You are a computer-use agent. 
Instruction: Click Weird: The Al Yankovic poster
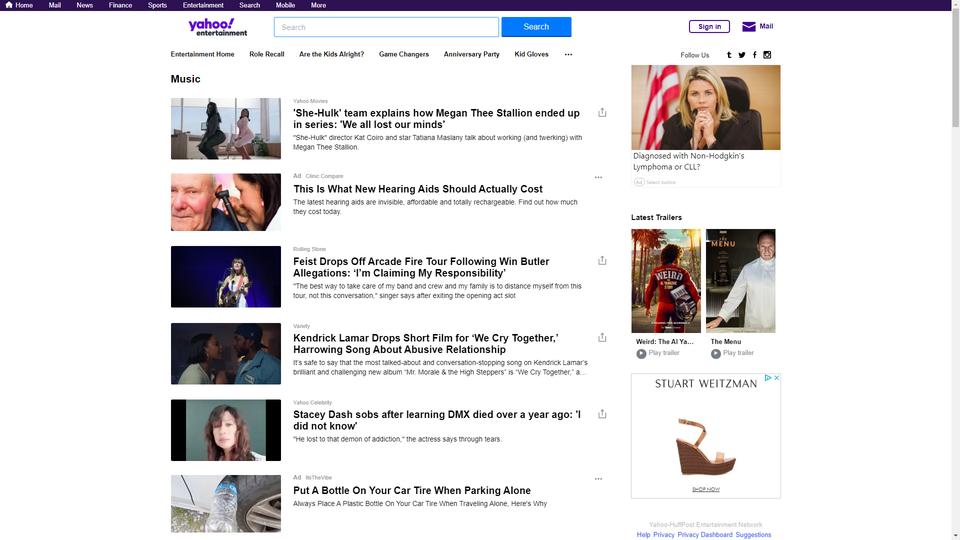coord(666,281)
